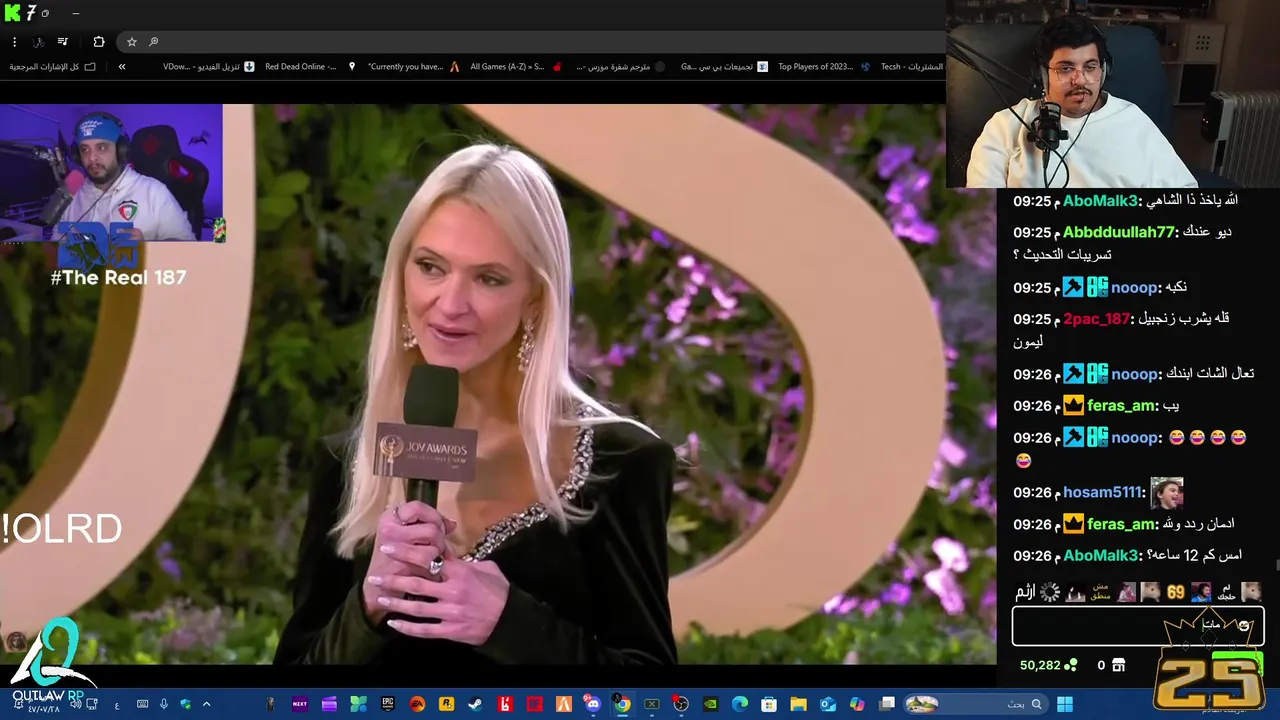Open Microsoft Edge from the taskbar
1280x720 pixels.
(x=740, y=704)
